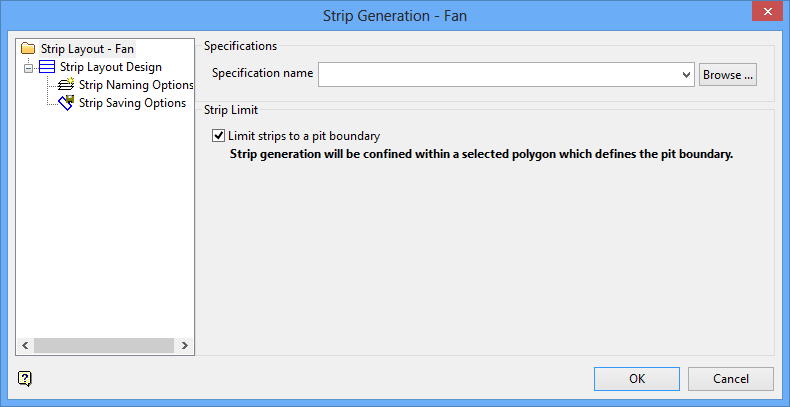Go to the Strip Naming Options page
This screenshot has height=407, width=790.
click(136, 86)
